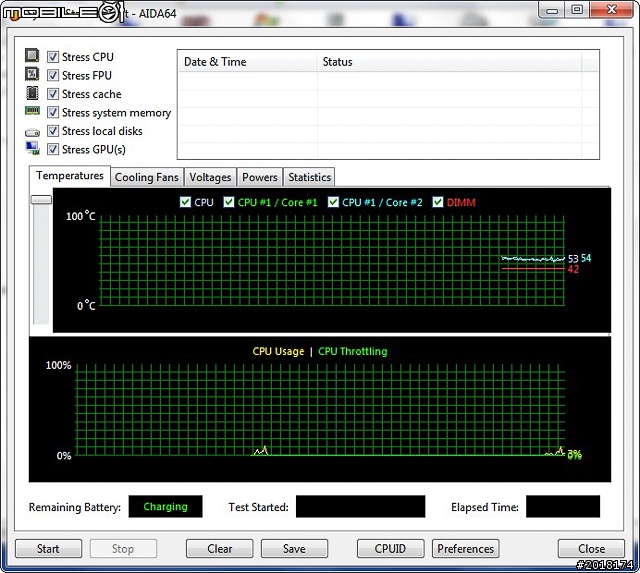
Task: Open the CPUID panel
Action: (391, 549)
